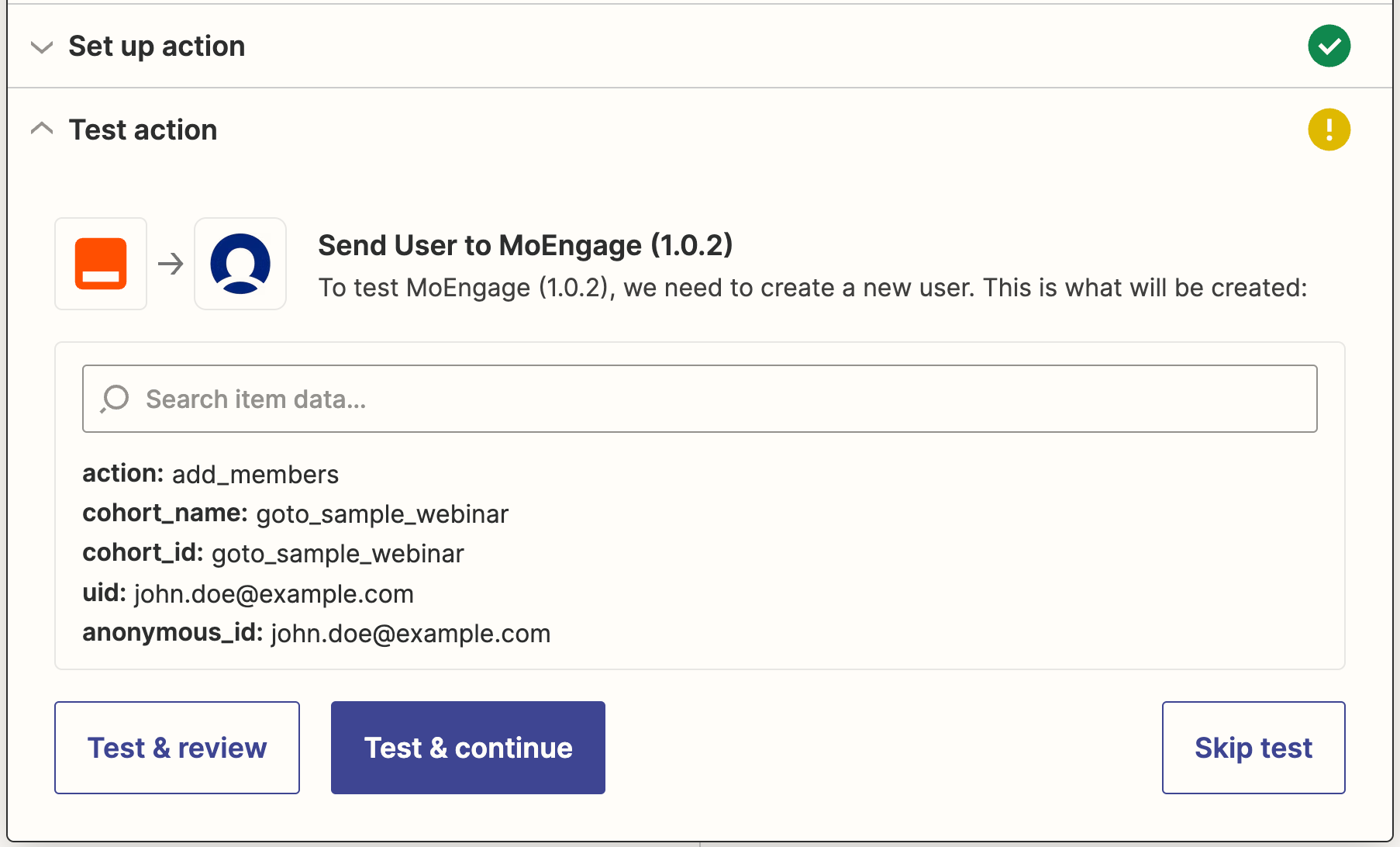
Task: Click the green checkmark status icon
Action: (x=1329, y=46)
